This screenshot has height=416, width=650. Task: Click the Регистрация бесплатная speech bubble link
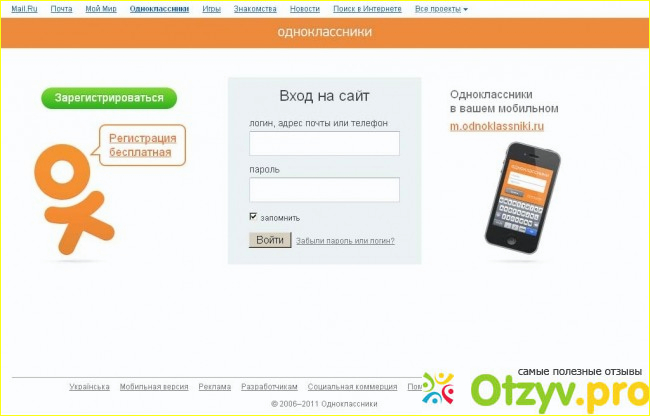point(142,145)
